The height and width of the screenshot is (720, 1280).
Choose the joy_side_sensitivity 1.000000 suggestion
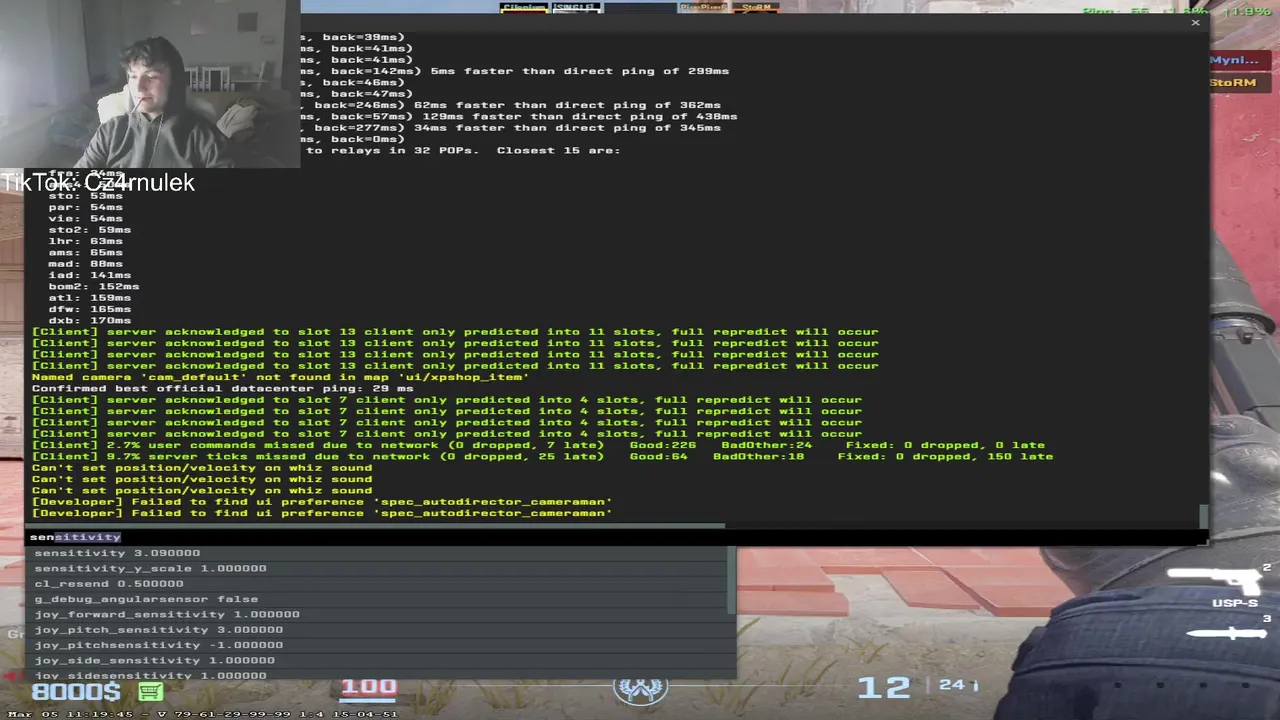(x=154, y=660)
